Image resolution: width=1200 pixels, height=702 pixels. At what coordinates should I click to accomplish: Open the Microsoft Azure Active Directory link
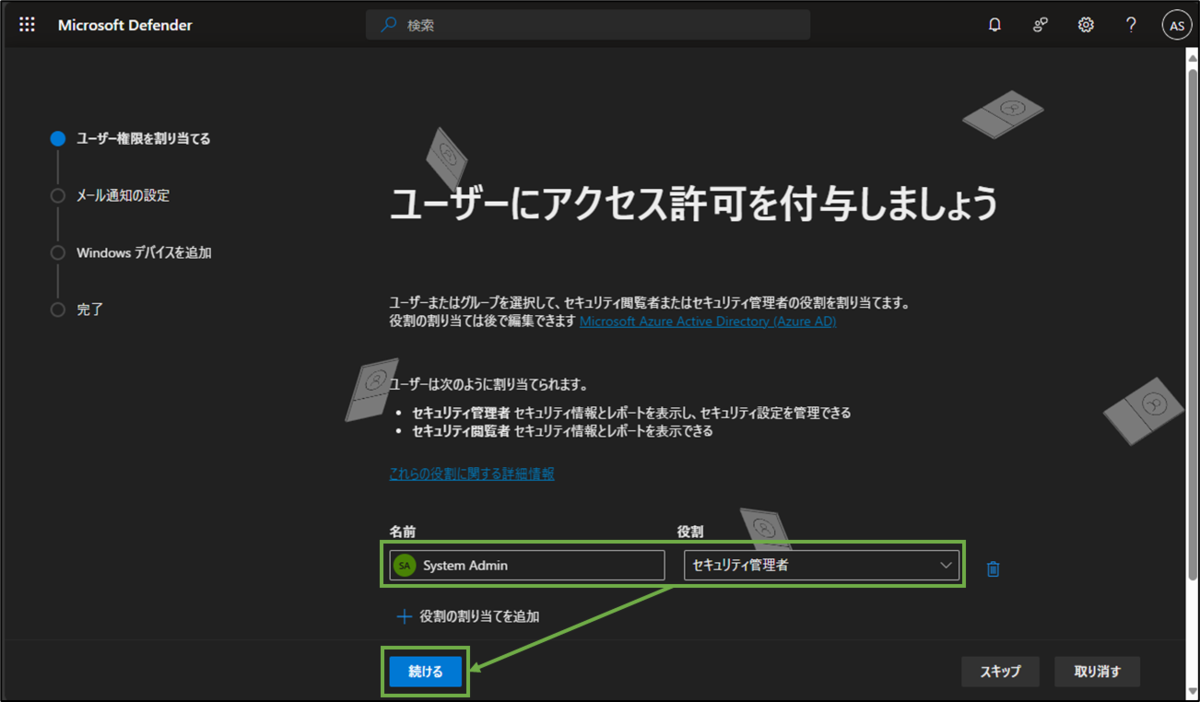(708, 322)
